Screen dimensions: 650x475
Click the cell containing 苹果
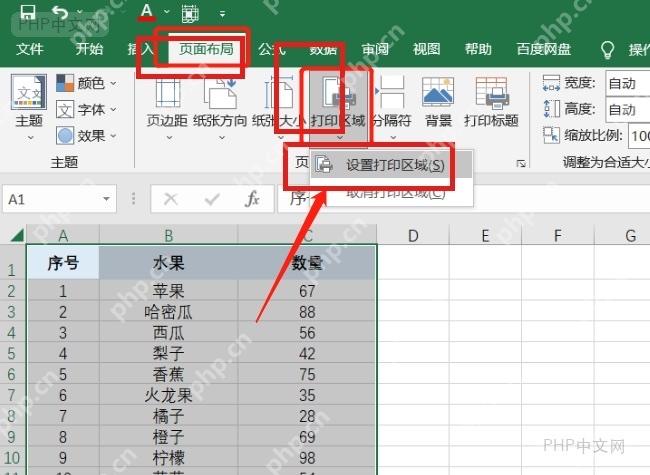[168, 291]
